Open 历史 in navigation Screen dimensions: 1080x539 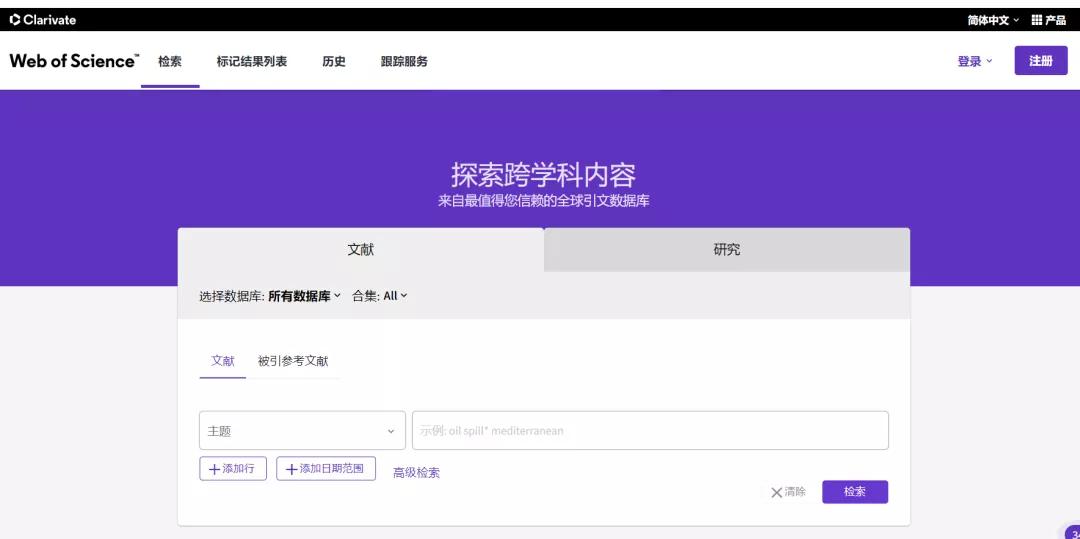click(333, 61)
